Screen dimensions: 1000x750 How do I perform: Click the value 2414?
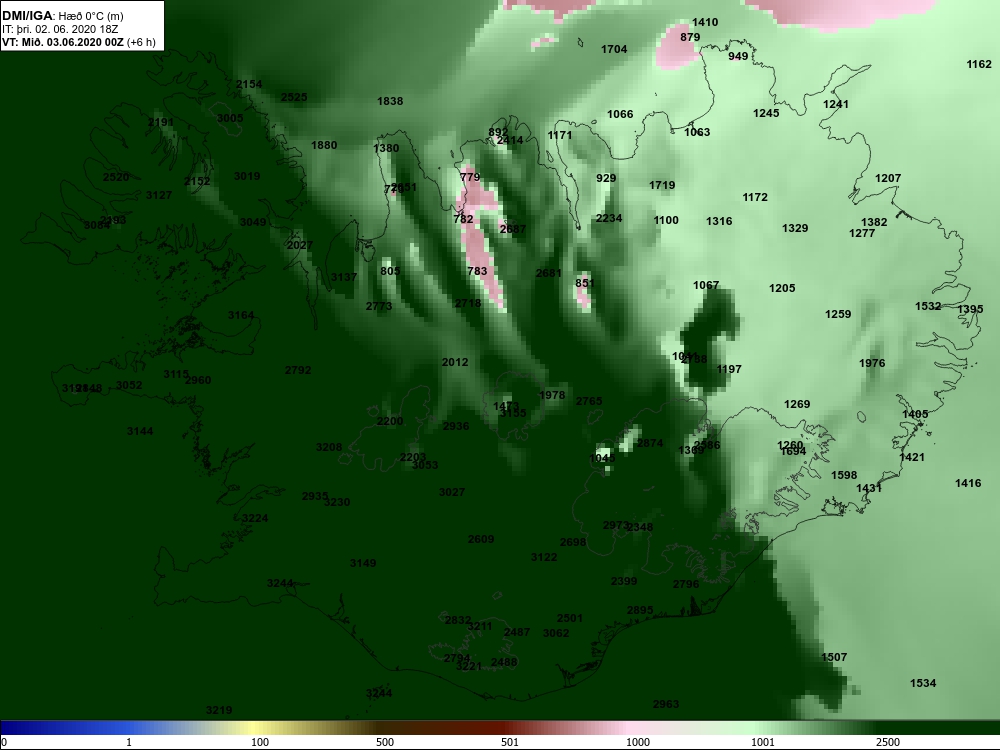(510, 140)
